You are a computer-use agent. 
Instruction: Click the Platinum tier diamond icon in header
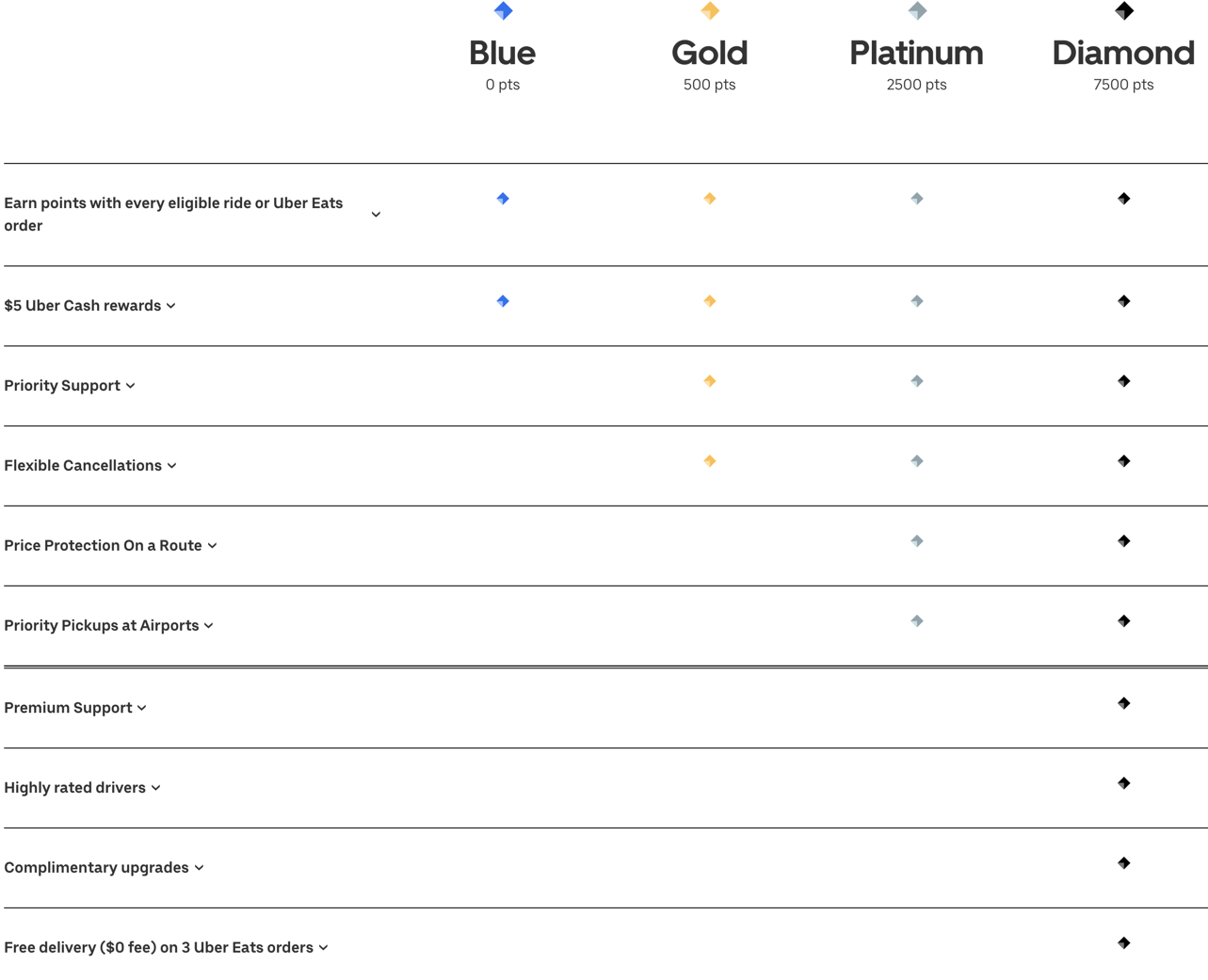tap(917, 11)
